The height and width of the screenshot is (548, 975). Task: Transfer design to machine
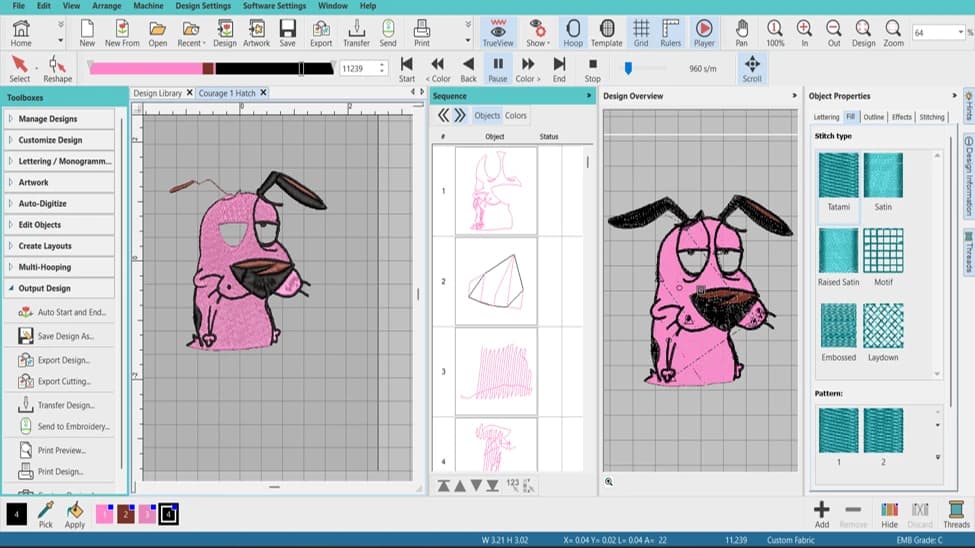[x=356, y=33]
